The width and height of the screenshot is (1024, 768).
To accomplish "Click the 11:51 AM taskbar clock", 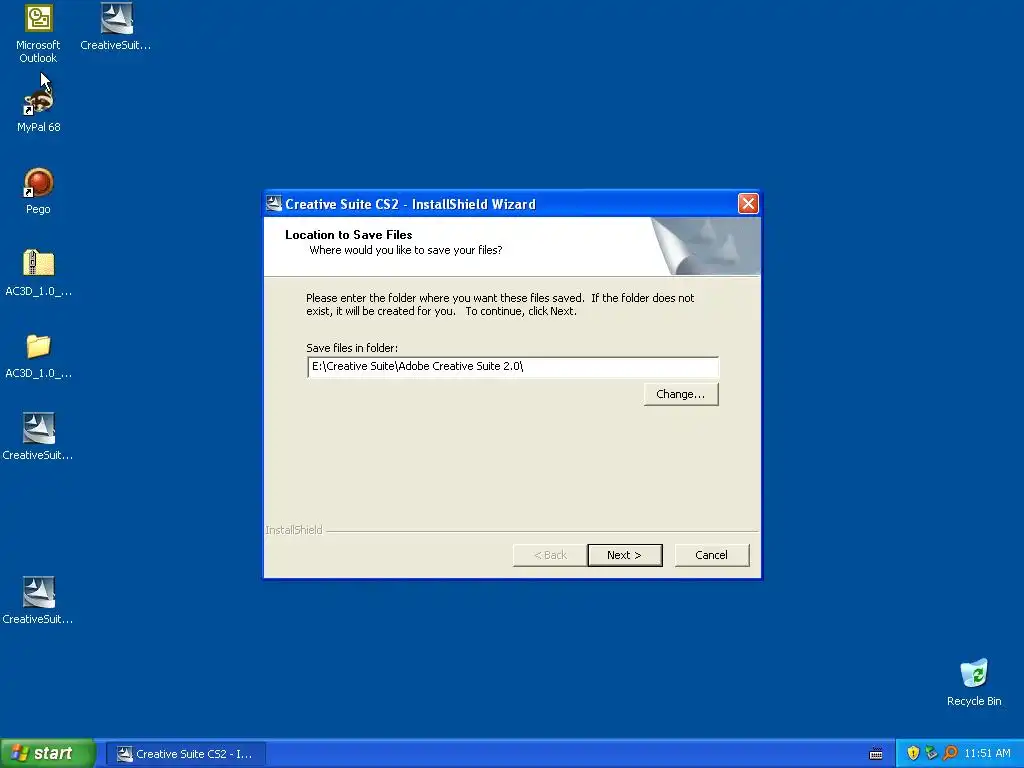I will [x=987, y=754].
